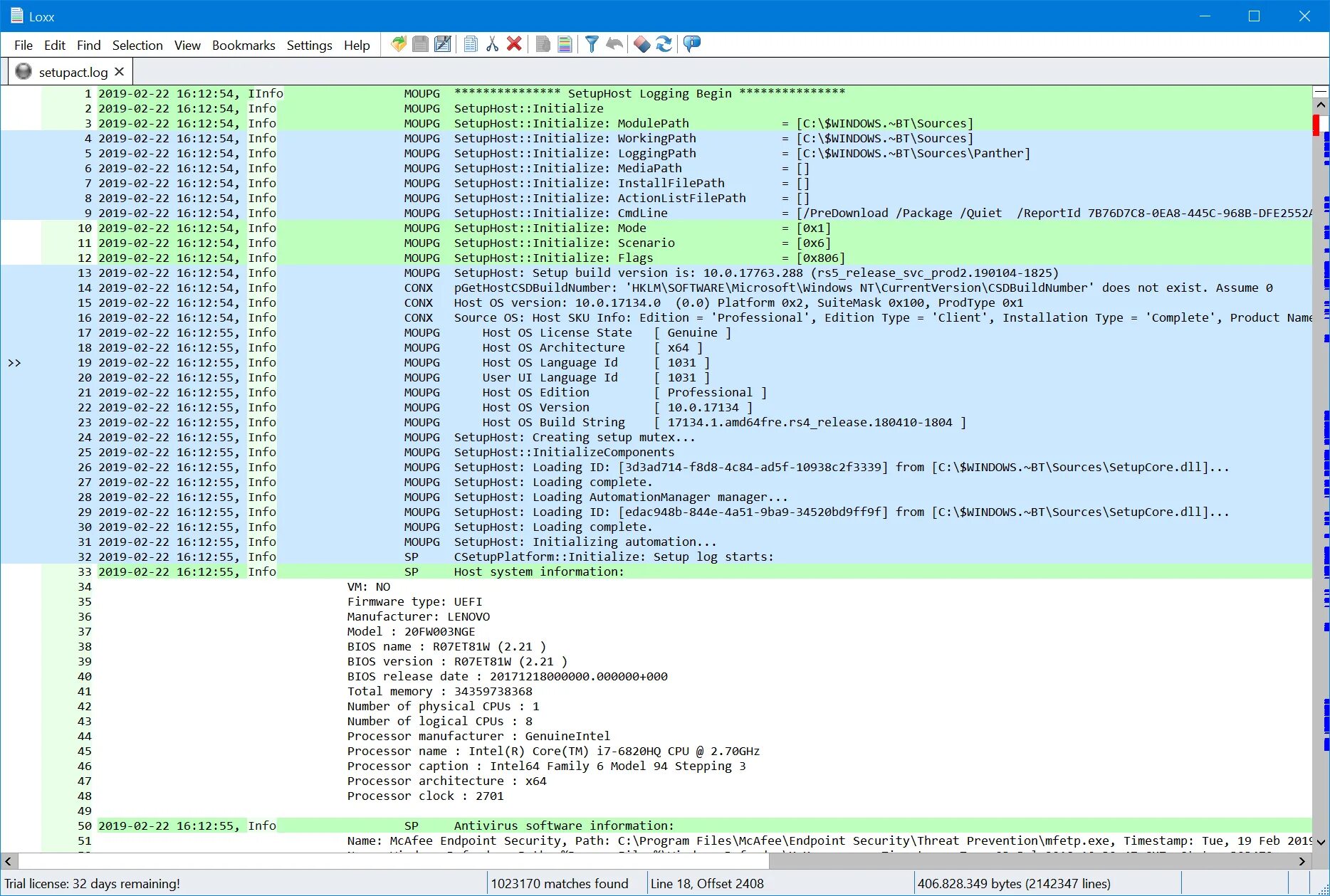The image size is (1330, 896).
Task: Click the horizontal scrollbar right arrow
Action: (1302, 861)
